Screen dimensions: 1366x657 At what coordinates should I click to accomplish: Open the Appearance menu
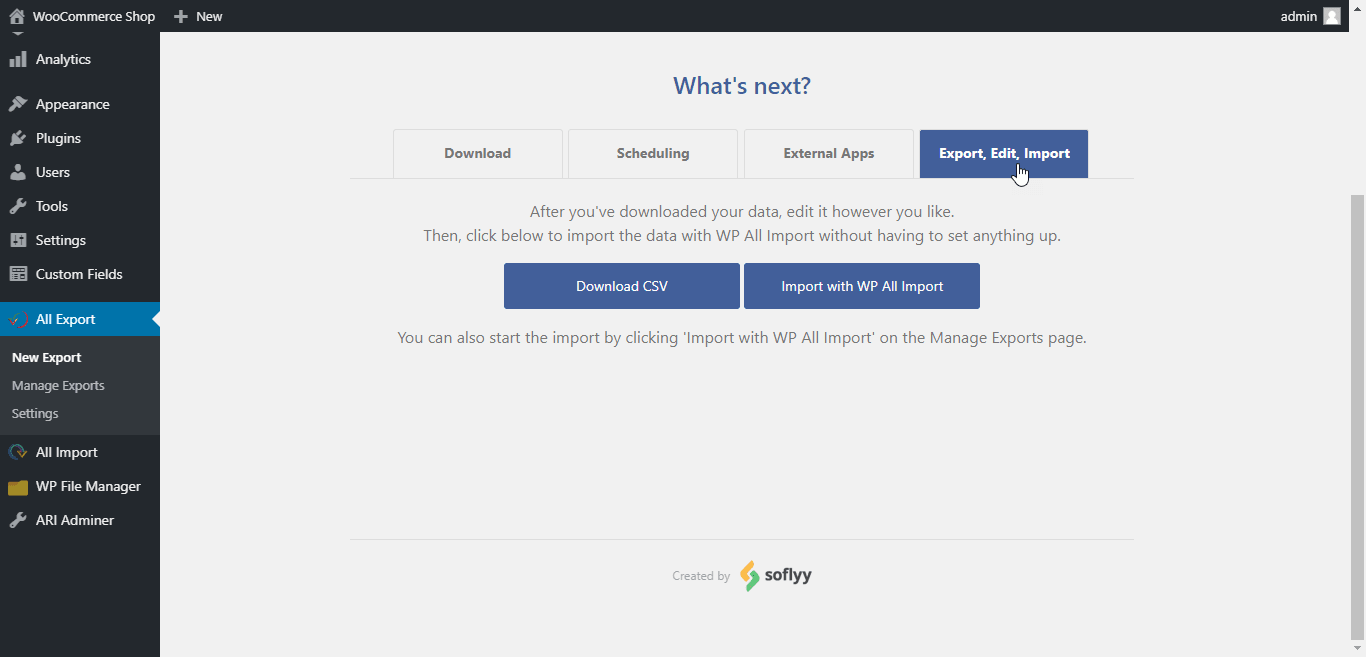point(80,104)
